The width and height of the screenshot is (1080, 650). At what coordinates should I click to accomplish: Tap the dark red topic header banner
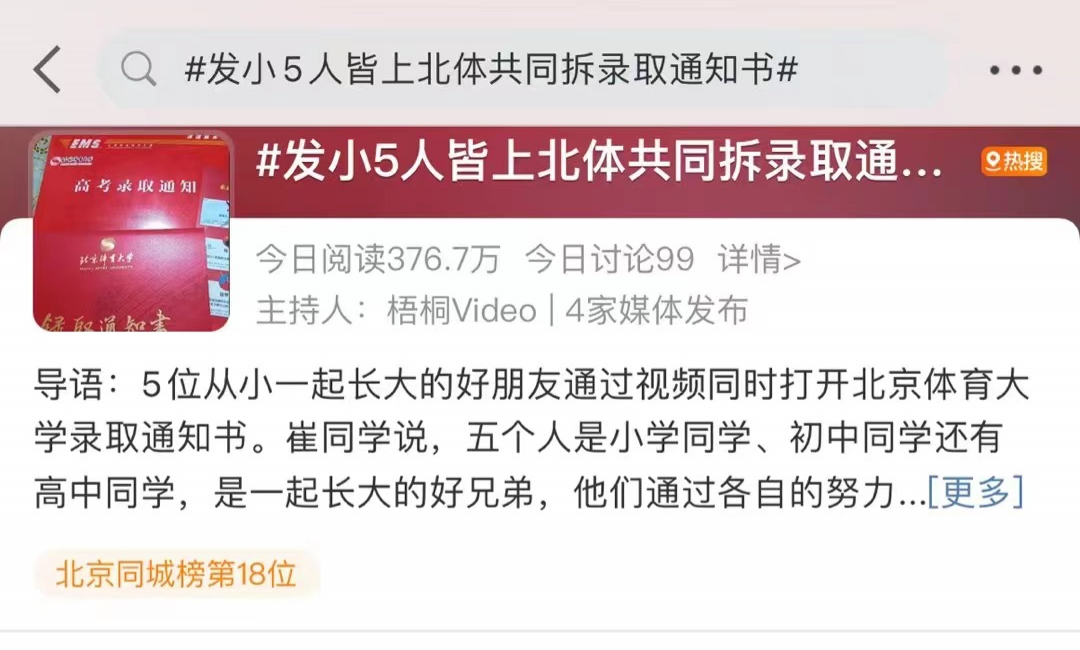540,174
